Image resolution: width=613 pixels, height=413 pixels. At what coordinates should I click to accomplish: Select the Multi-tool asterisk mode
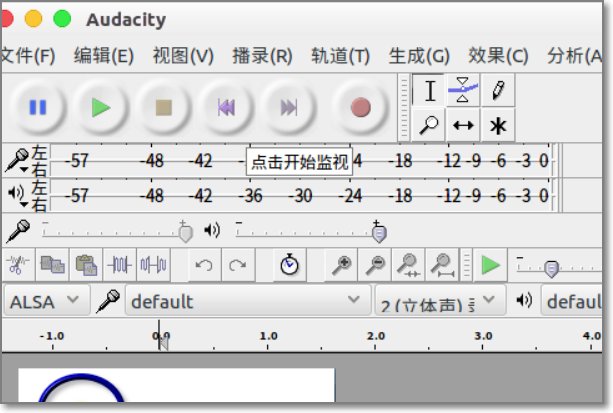coord(498,125)
